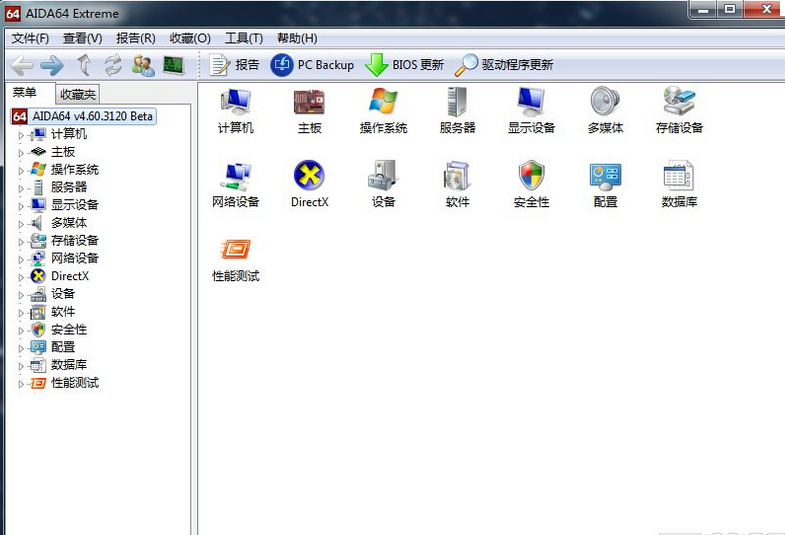Expand the 存储设备 tree node arrow
This screenshot has width=785, height=535.
point(21,242)
